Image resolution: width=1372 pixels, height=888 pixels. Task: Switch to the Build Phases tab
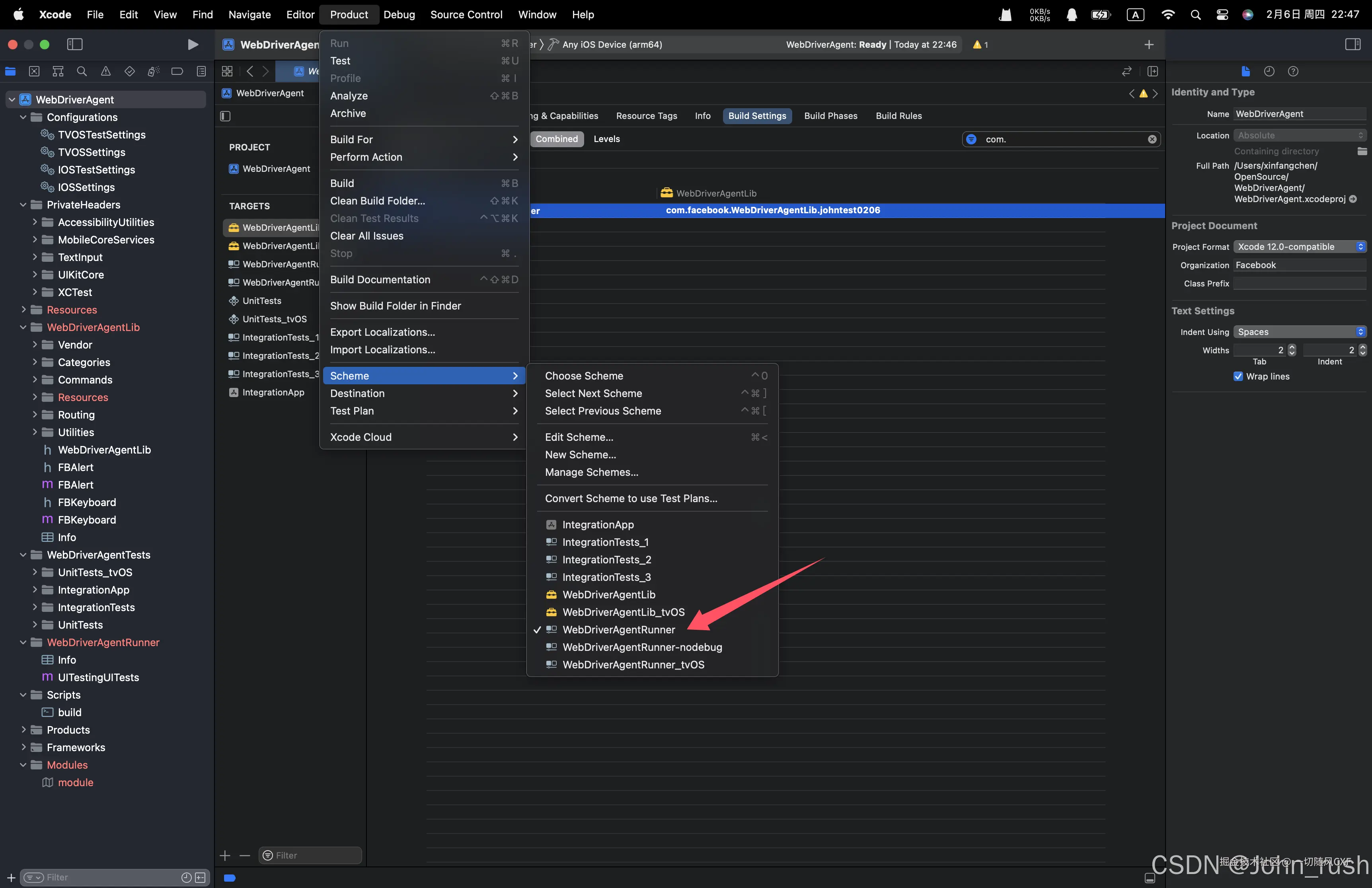click(x=830, y=116)
